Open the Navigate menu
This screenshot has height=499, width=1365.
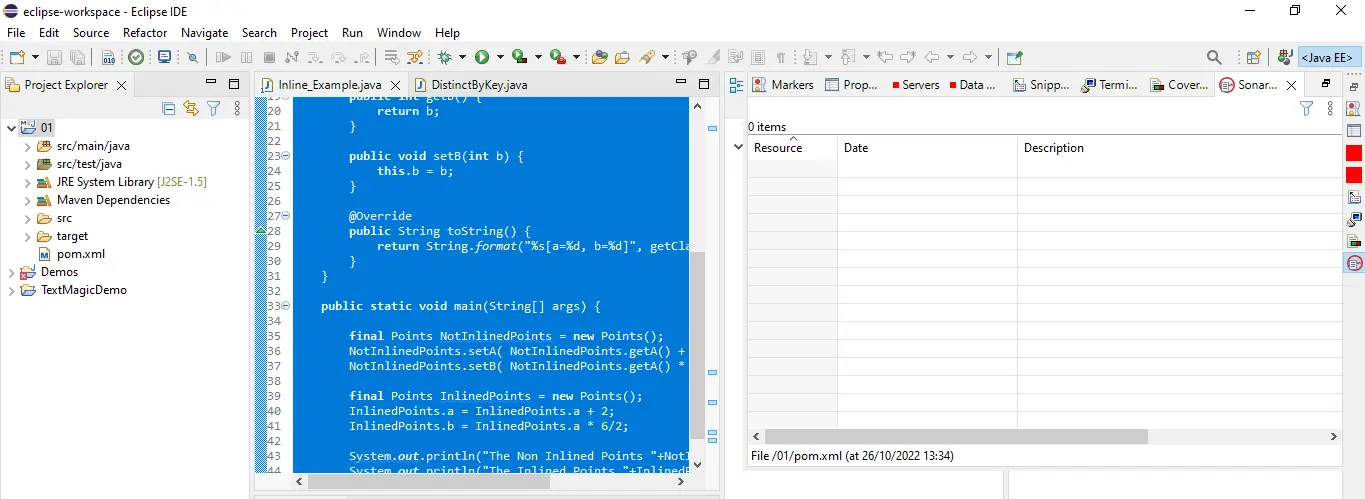pyautogui.click(x=204, y=33)
